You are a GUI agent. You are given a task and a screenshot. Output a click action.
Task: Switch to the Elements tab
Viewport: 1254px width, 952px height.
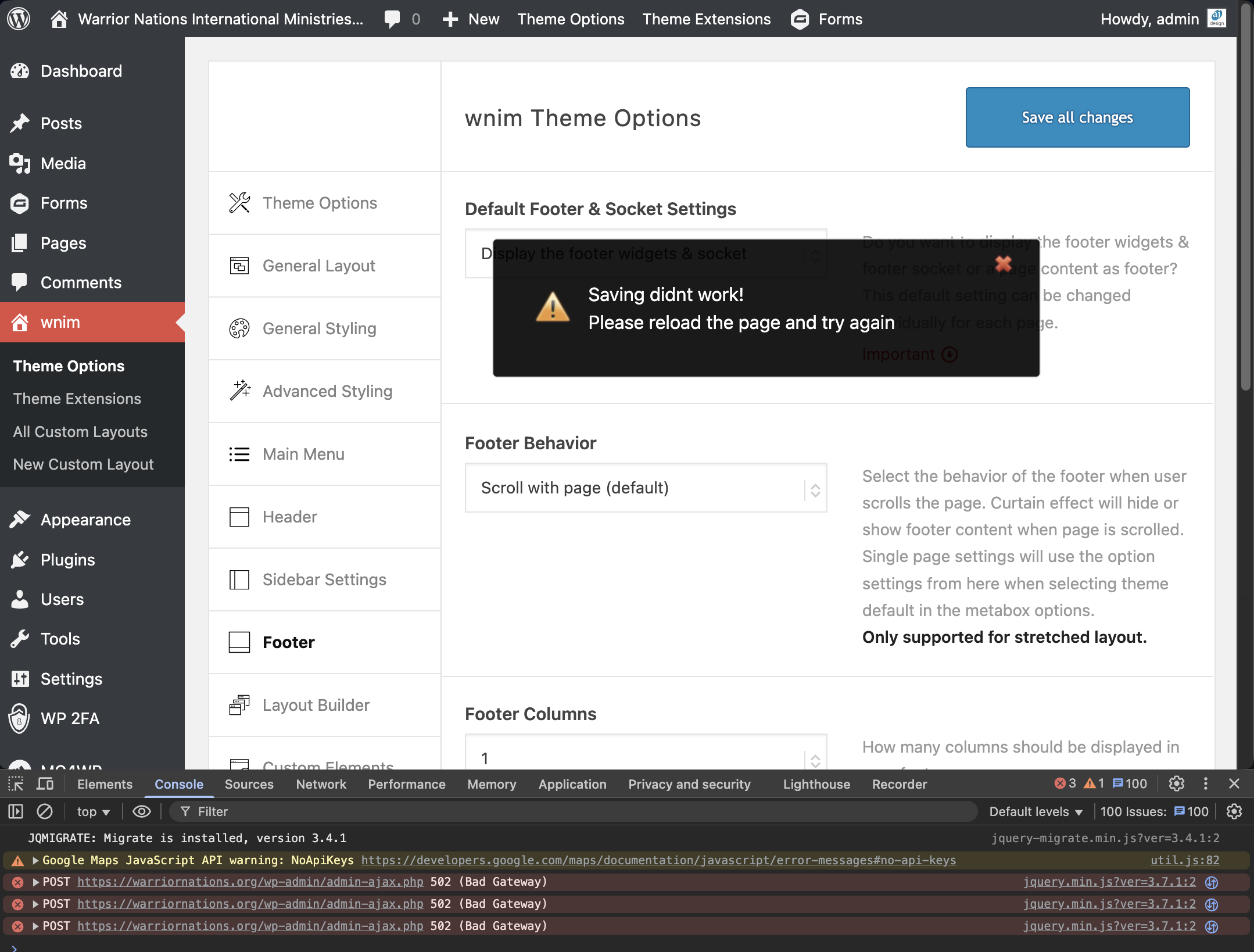(105, 784)
